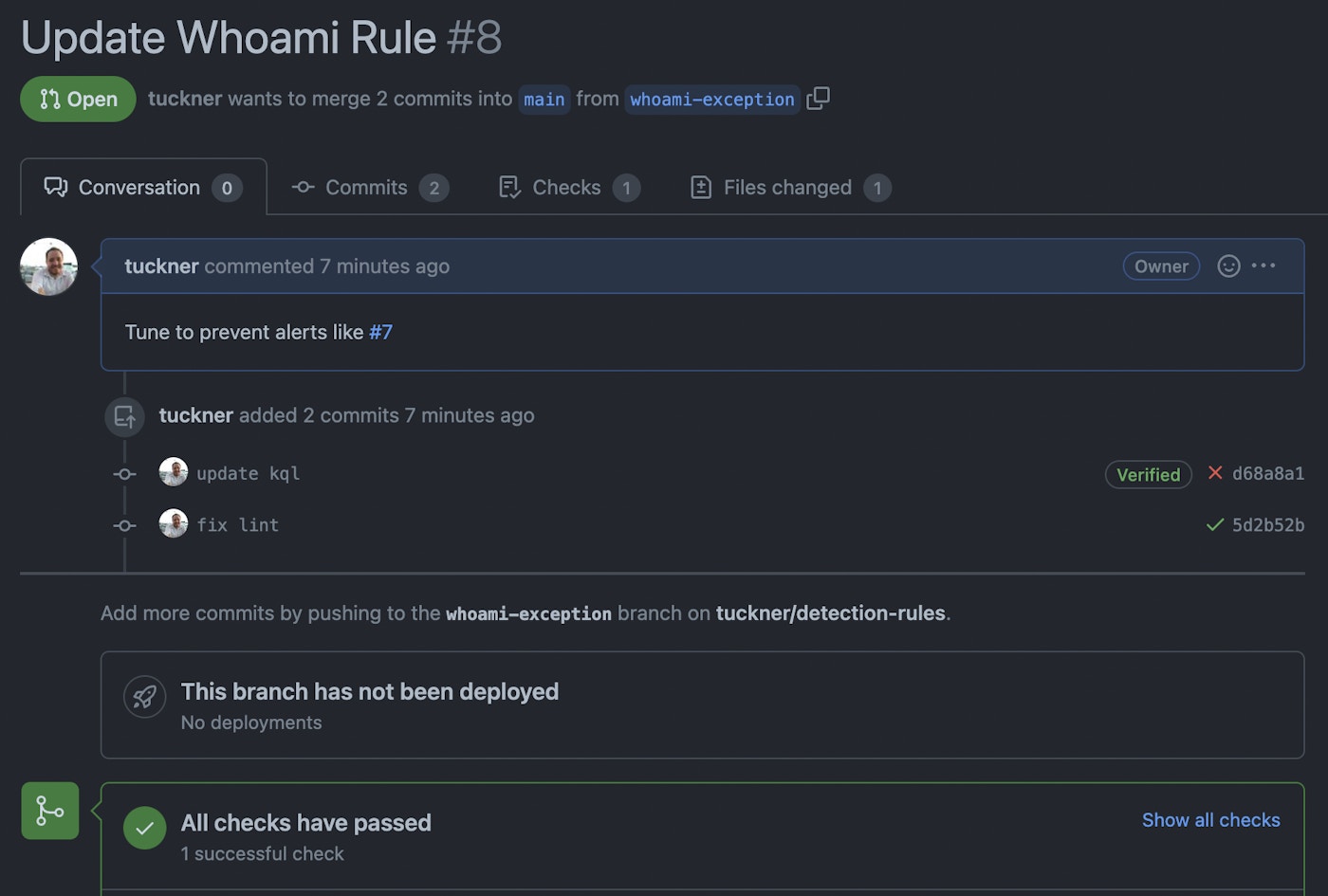The image size is (1328, 896).
Task: Open the fix lint commit
Action: tap(237, 524)
